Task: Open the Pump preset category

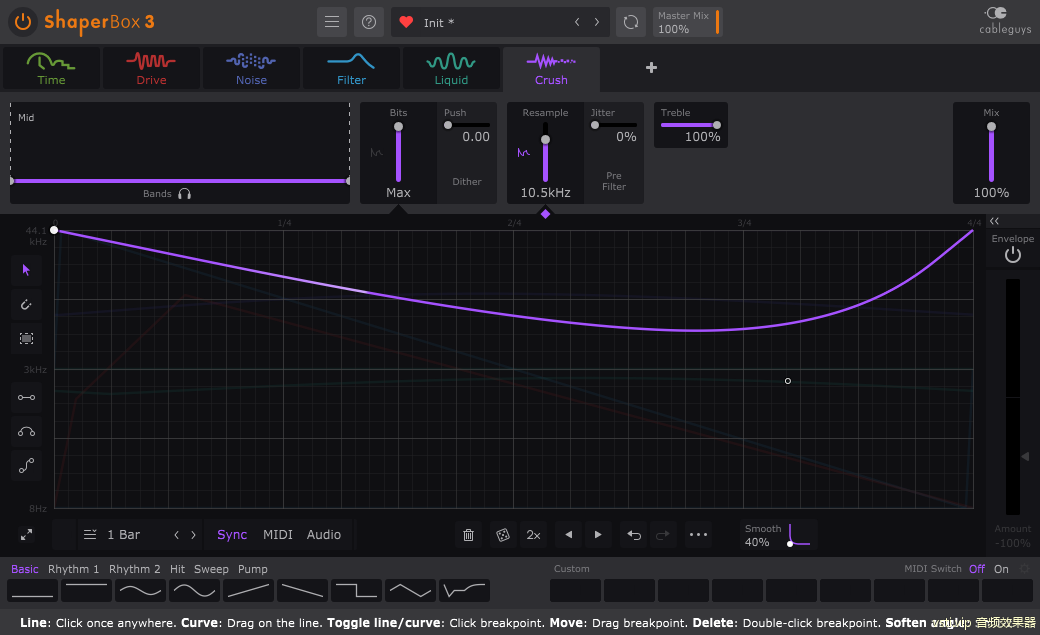Action: [x=253, y=569]
